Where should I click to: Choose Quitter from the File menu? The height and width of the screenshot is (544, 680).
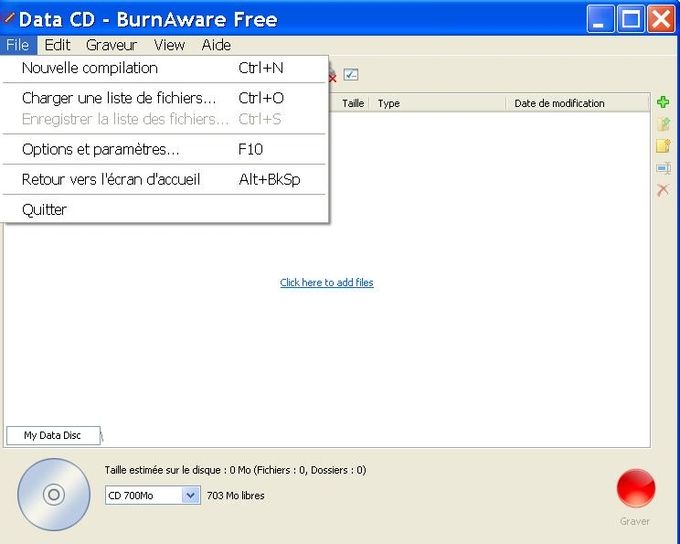tap(164, 210)
